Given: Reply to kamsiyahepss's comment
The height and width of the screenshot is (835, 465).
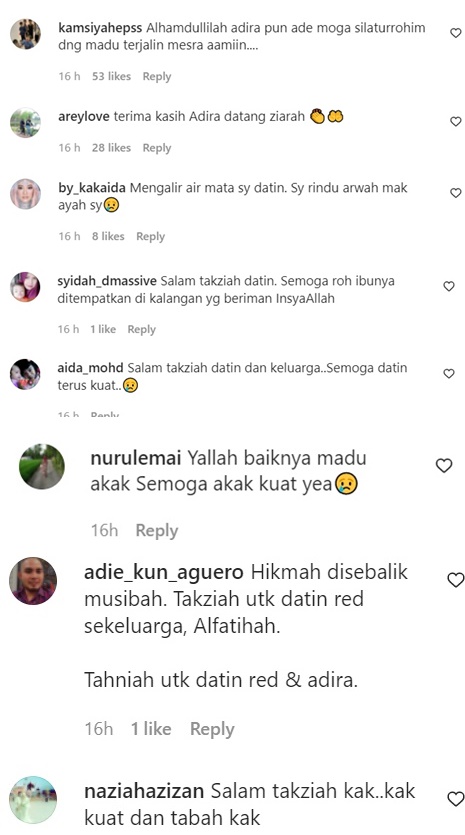Looking at the screenshot, I should pos(157,76).
